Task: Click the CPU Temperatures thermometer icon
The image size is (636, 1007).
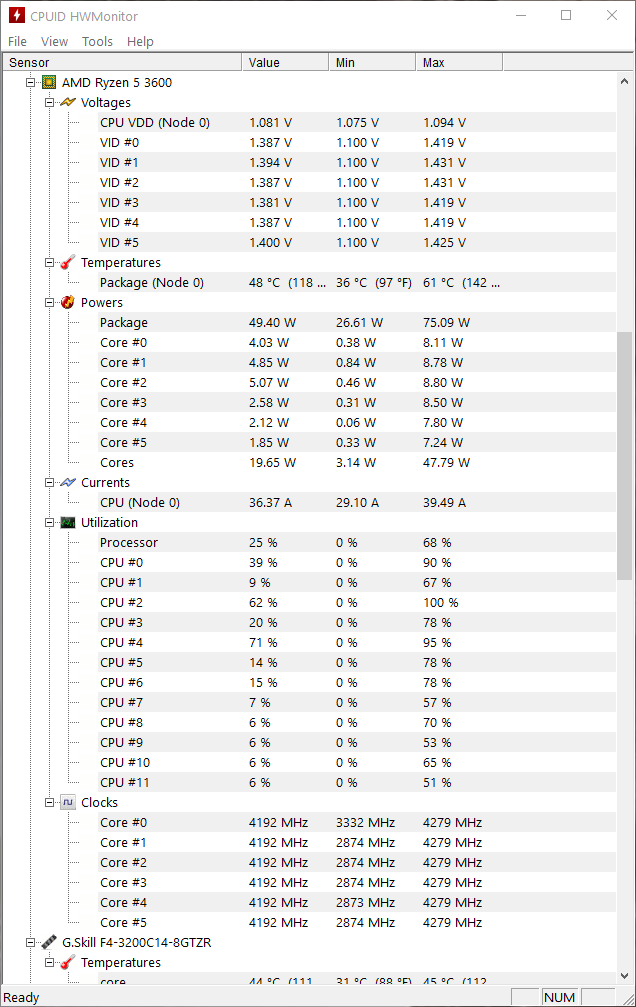Action: tap(68, 262)
